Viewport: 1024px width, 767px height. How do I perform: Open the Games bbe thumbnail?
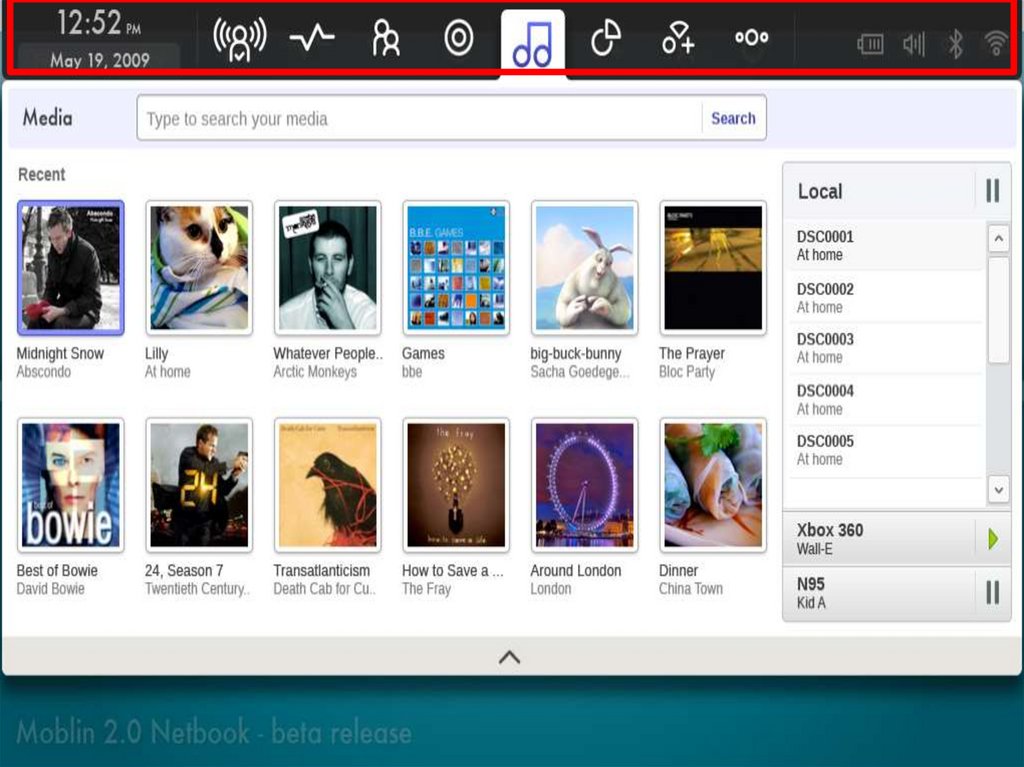[456, 268]
